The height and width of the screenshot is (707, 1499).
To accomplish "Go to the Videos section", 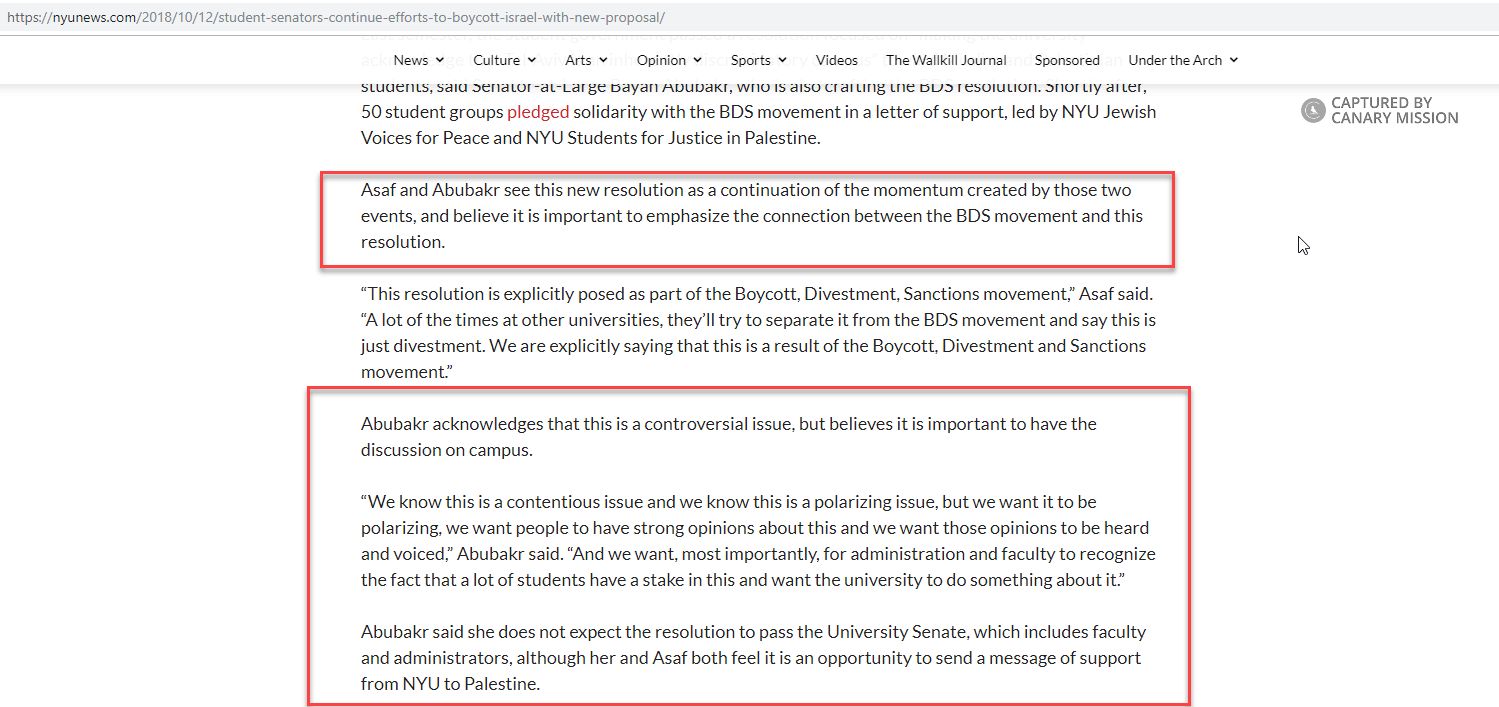I will click(x=836, y=60).
